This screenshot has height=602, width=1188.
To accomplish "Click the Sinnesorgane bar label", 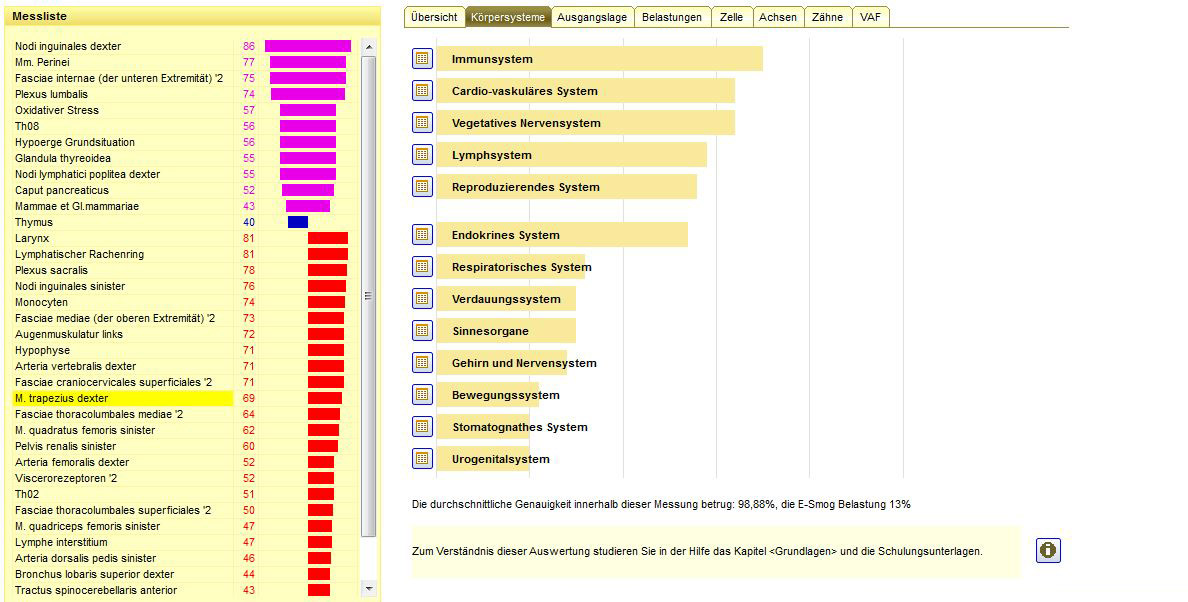I will [x=490, y=331].
